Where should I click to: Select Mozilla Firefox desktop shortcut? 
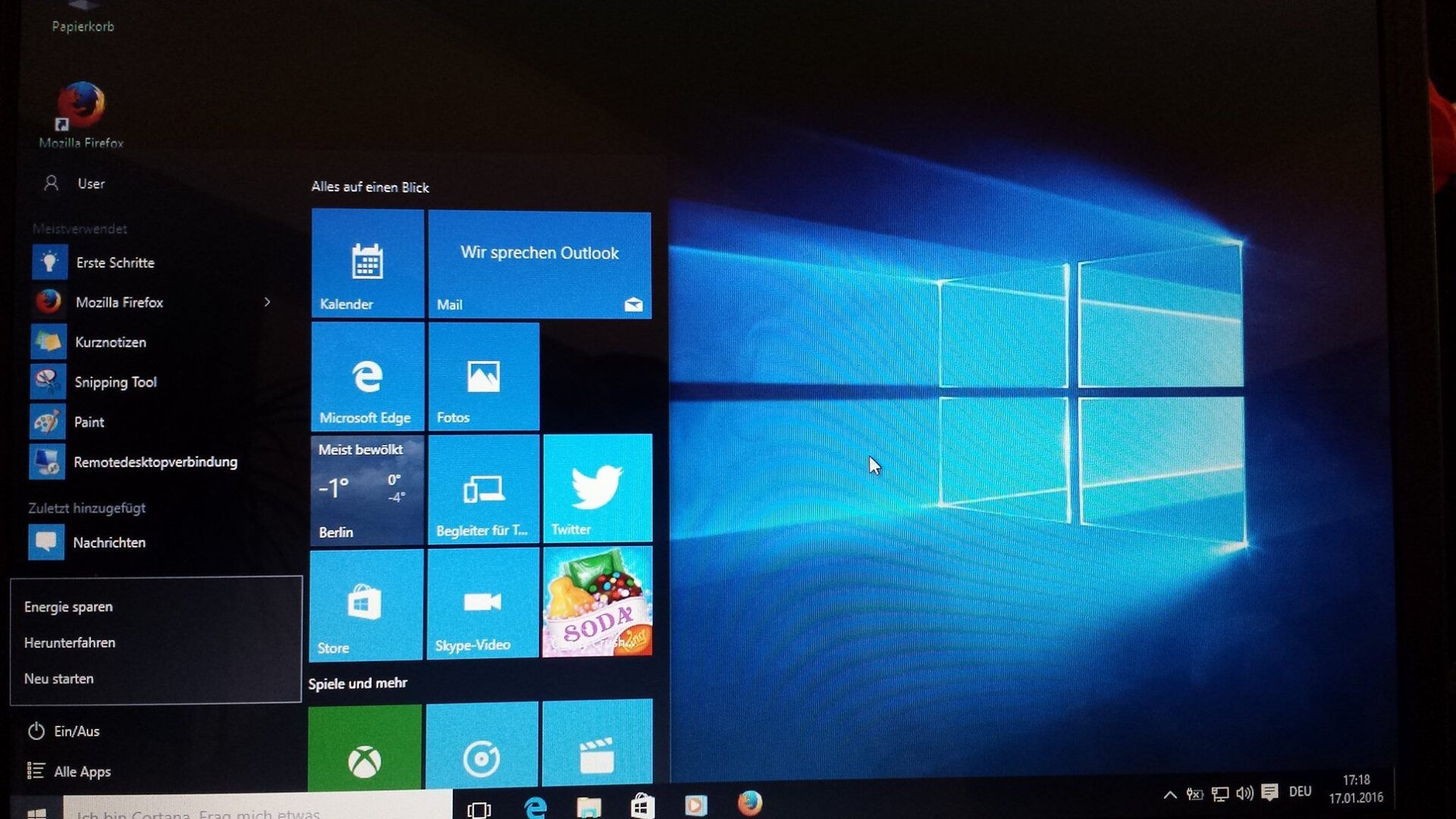click(x=81, y=115)
